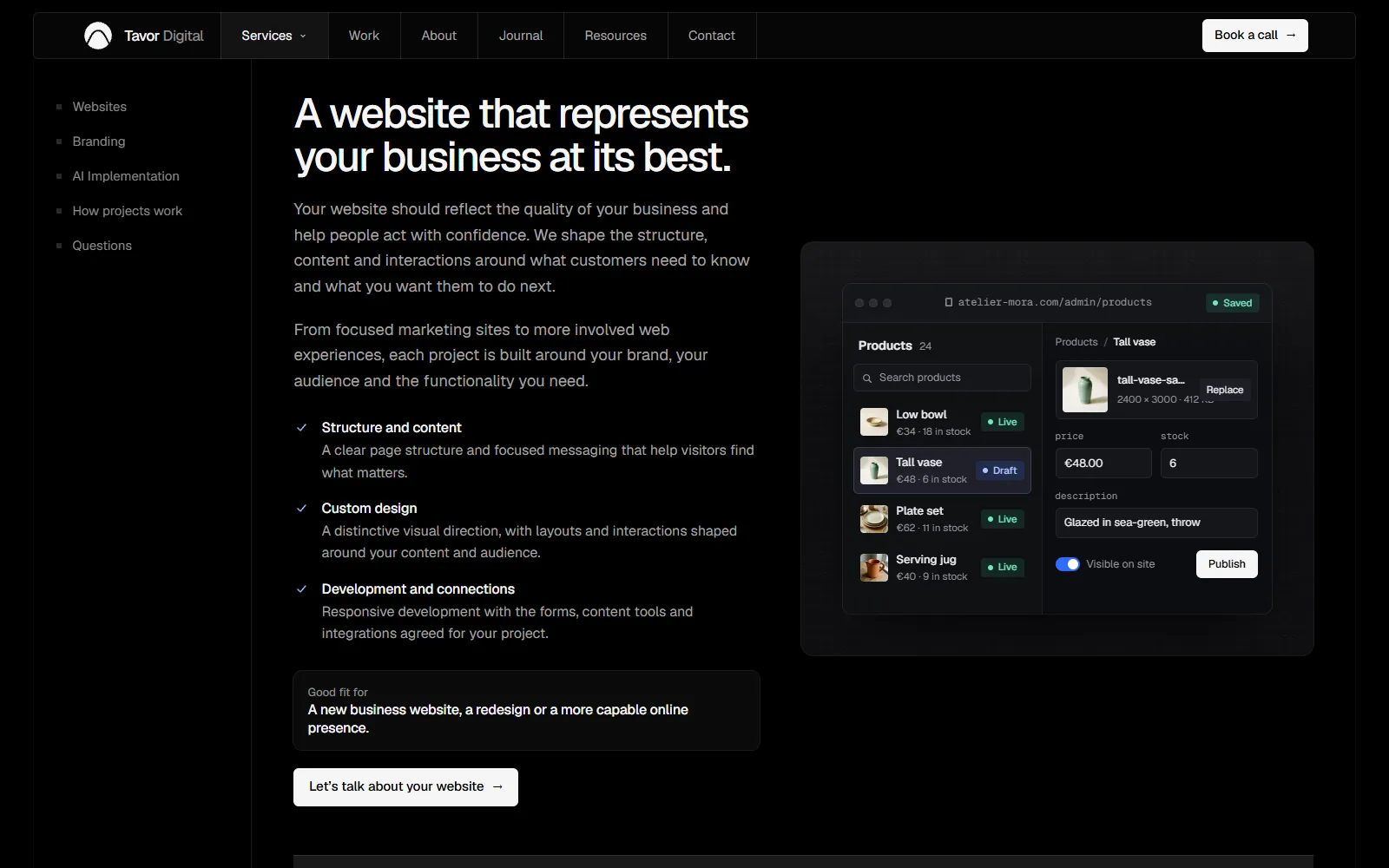Click the Live badge for Serving jug

1003,568
